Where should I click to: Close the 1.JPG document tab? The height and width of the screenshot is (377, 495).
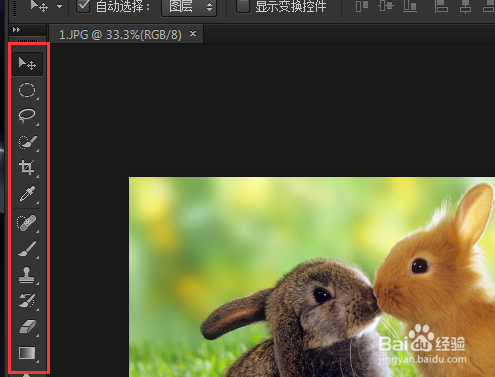coord(193,34)
